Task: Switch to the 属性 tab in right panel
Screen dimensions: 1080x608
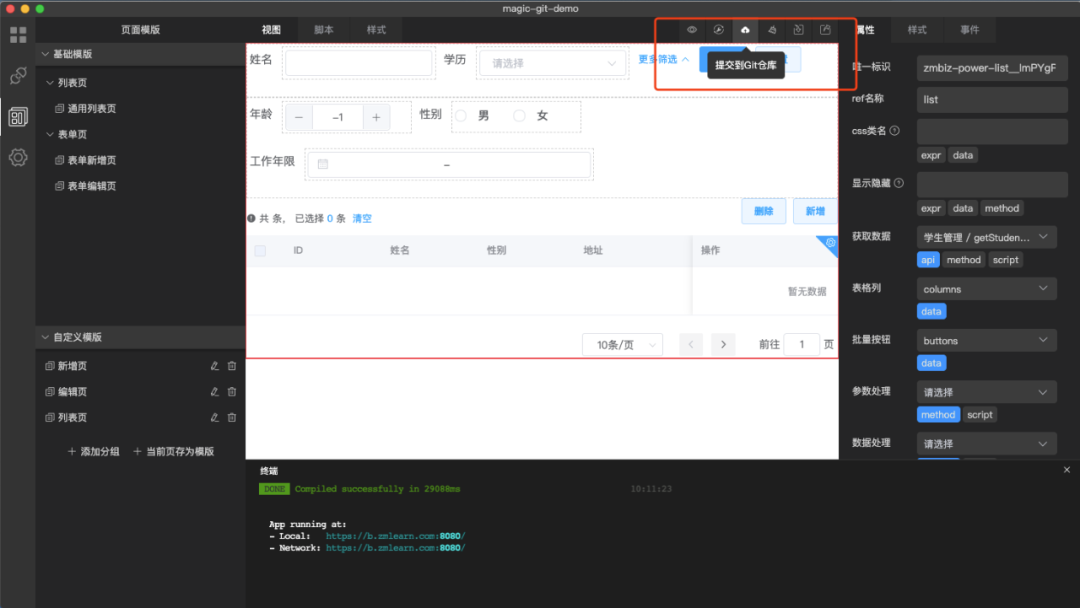Action: [x=865, y=30]
